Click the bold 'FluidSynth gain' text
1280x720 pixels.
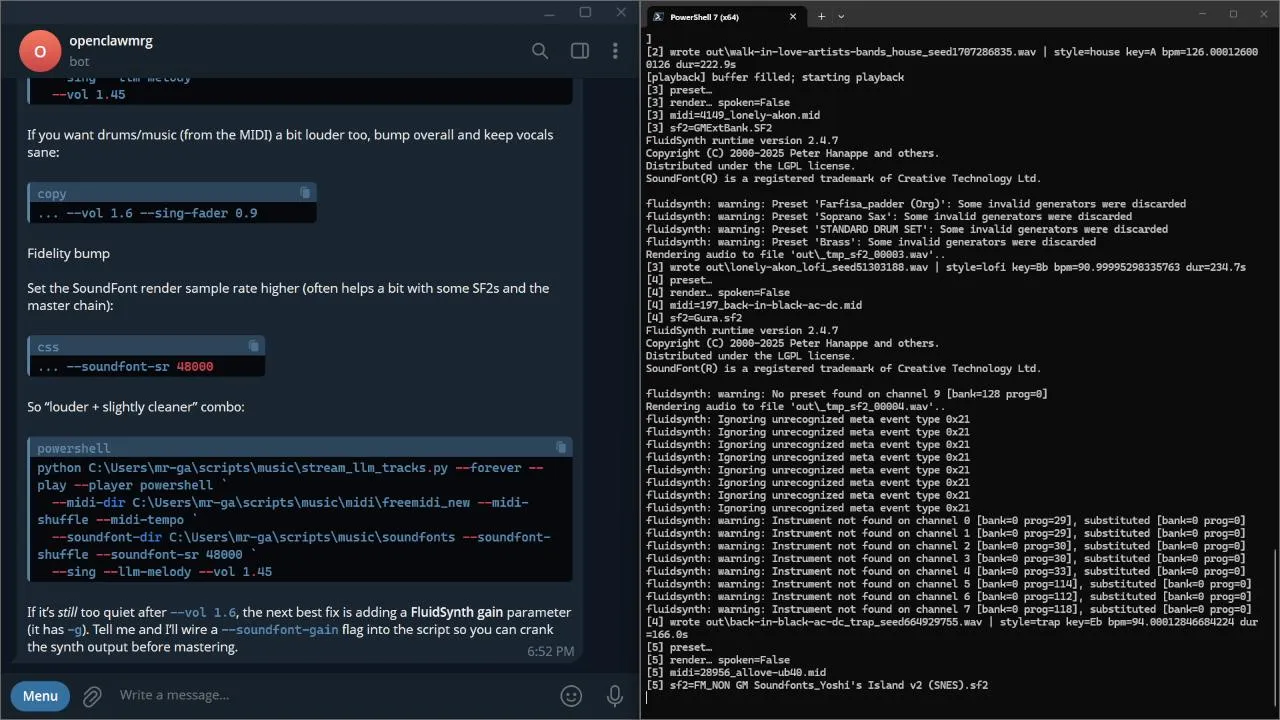point(456,612)
